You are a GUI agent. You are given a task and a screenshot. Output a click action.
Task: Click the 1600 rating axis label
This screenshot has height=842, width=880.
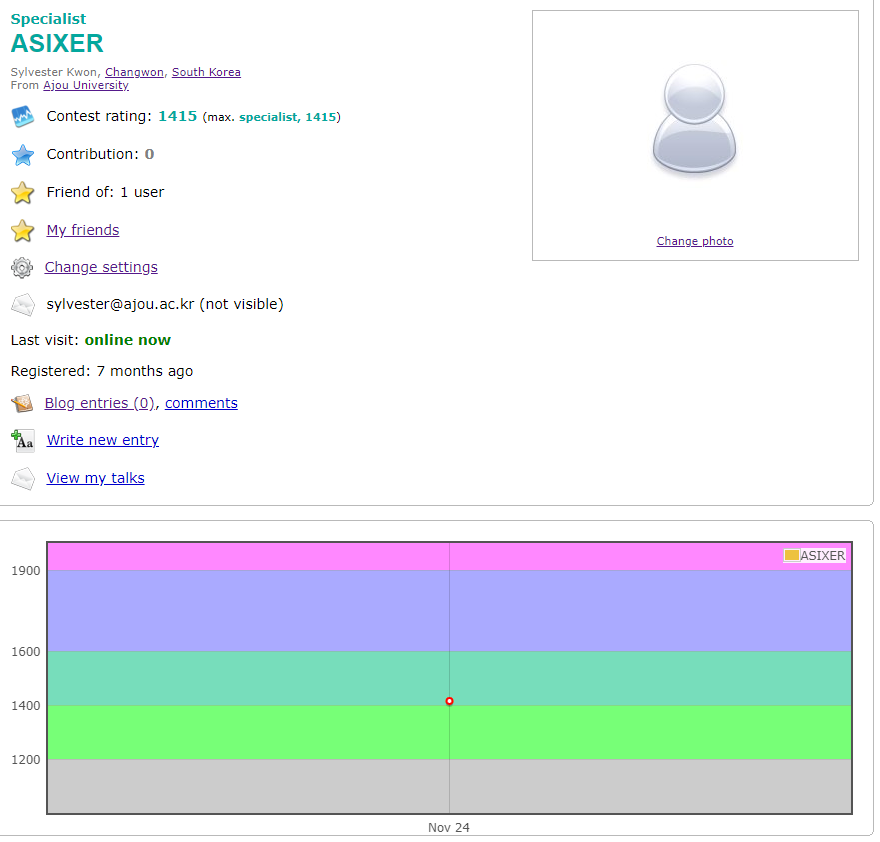click(26, 652)
